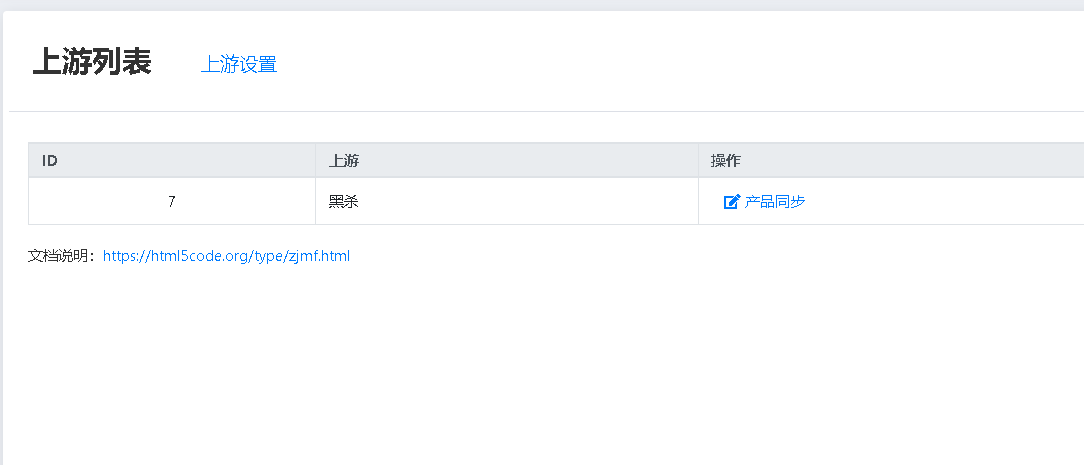
Task: Click the 文档说明 label text
Action: pos(61,256)
